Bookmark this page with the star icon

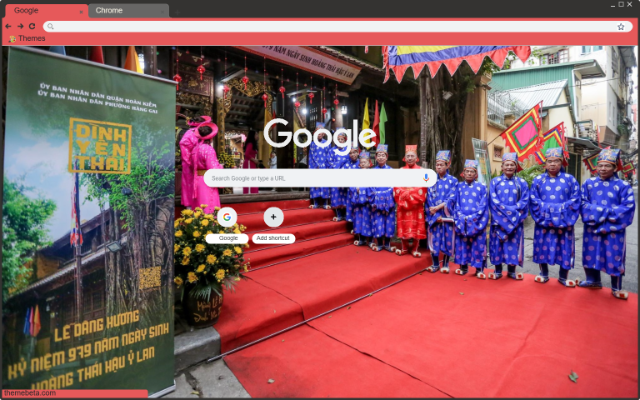pyautogui.click(x=621, y=27)
